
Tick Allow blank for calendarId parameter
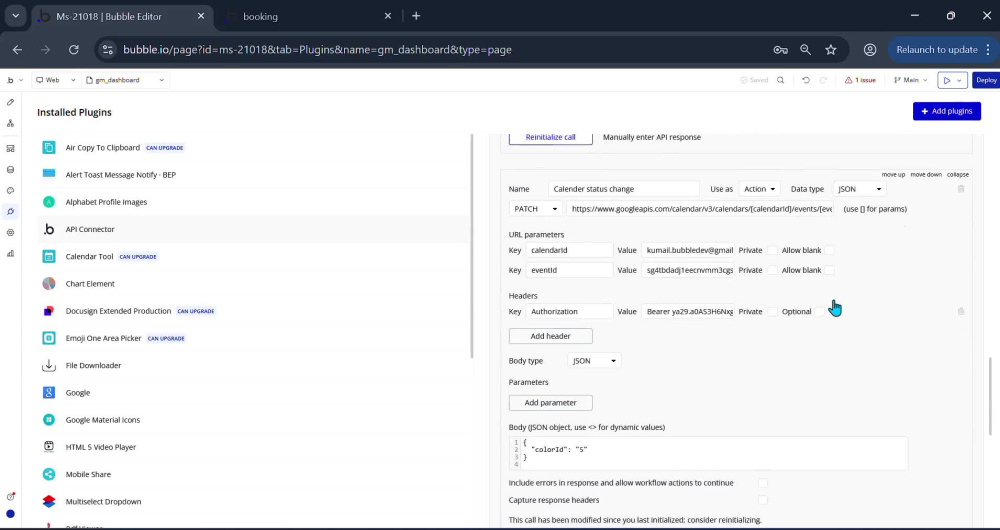pos(829,250)
